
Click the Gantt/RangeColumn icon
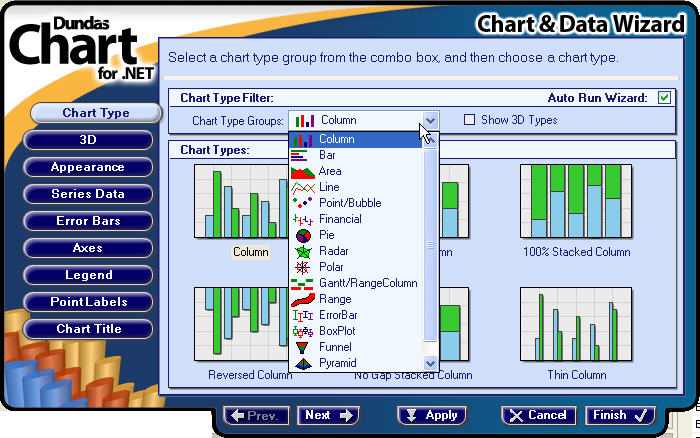(302, 284)
